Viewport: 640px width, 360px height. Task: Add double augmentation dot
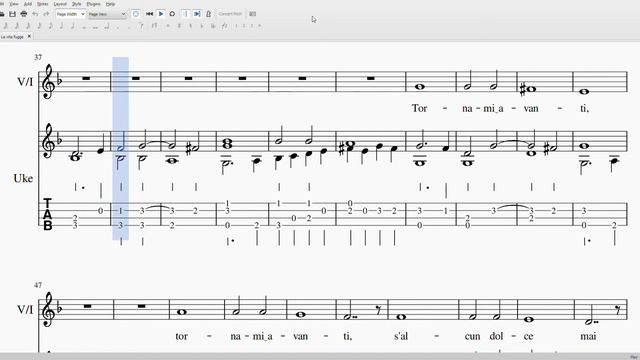coord(129,27)
